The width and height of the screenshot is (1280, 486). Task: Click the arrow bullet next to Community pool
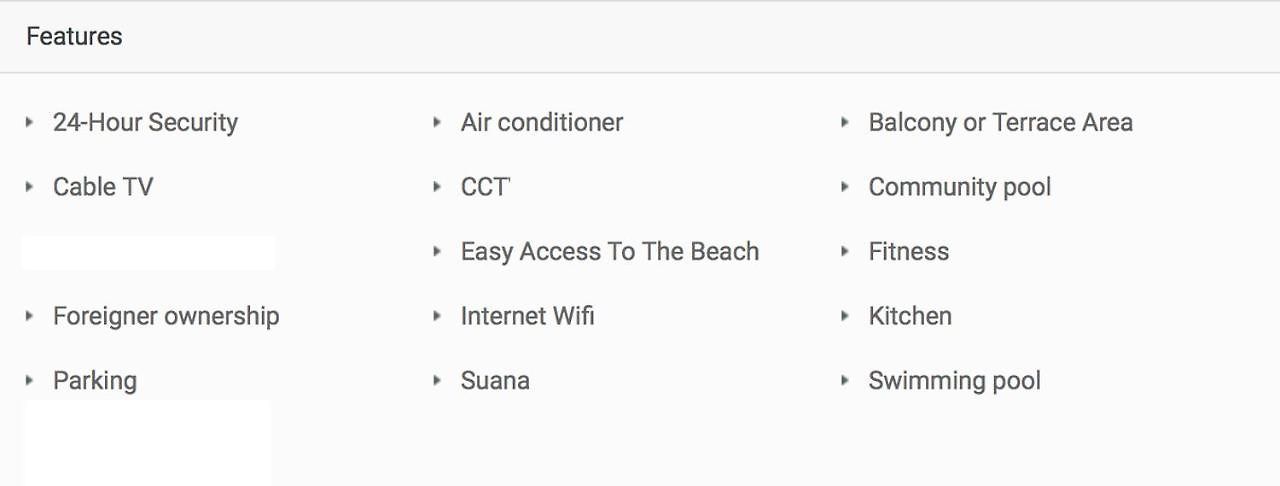tap(845, 187)
